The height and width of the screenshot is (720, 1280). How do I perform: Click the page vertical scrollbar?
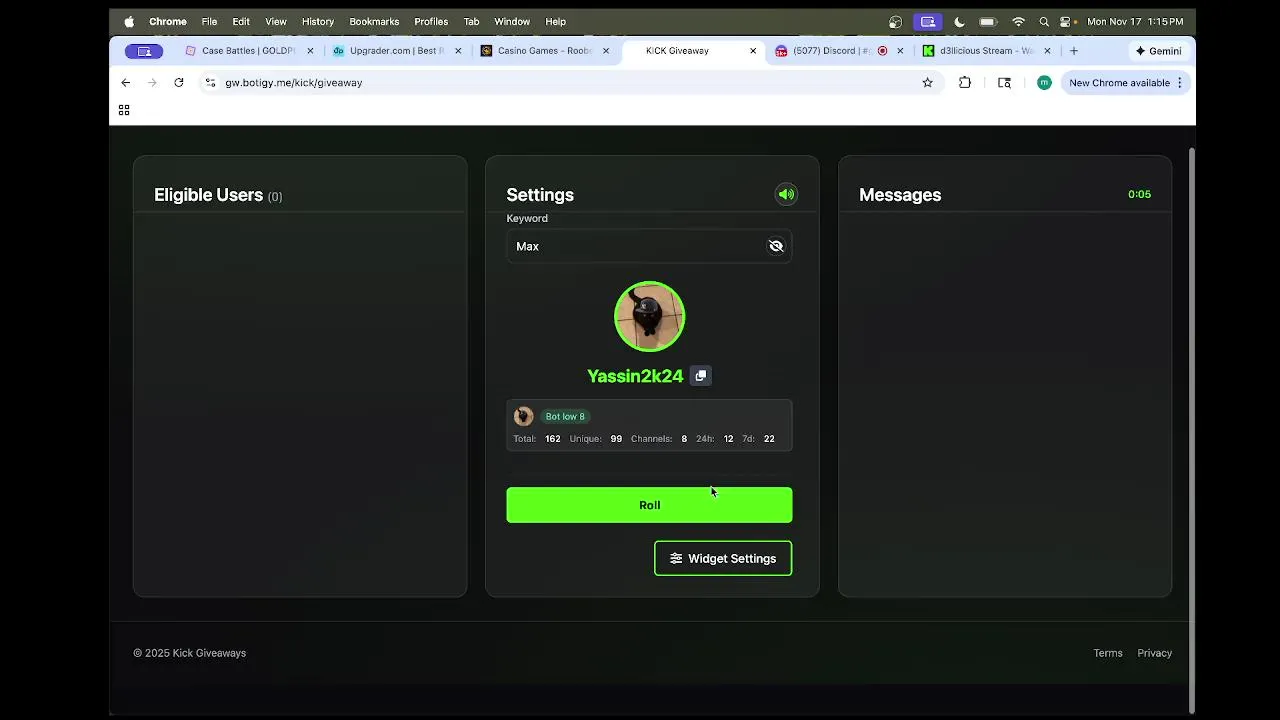tap(1191, 430)
